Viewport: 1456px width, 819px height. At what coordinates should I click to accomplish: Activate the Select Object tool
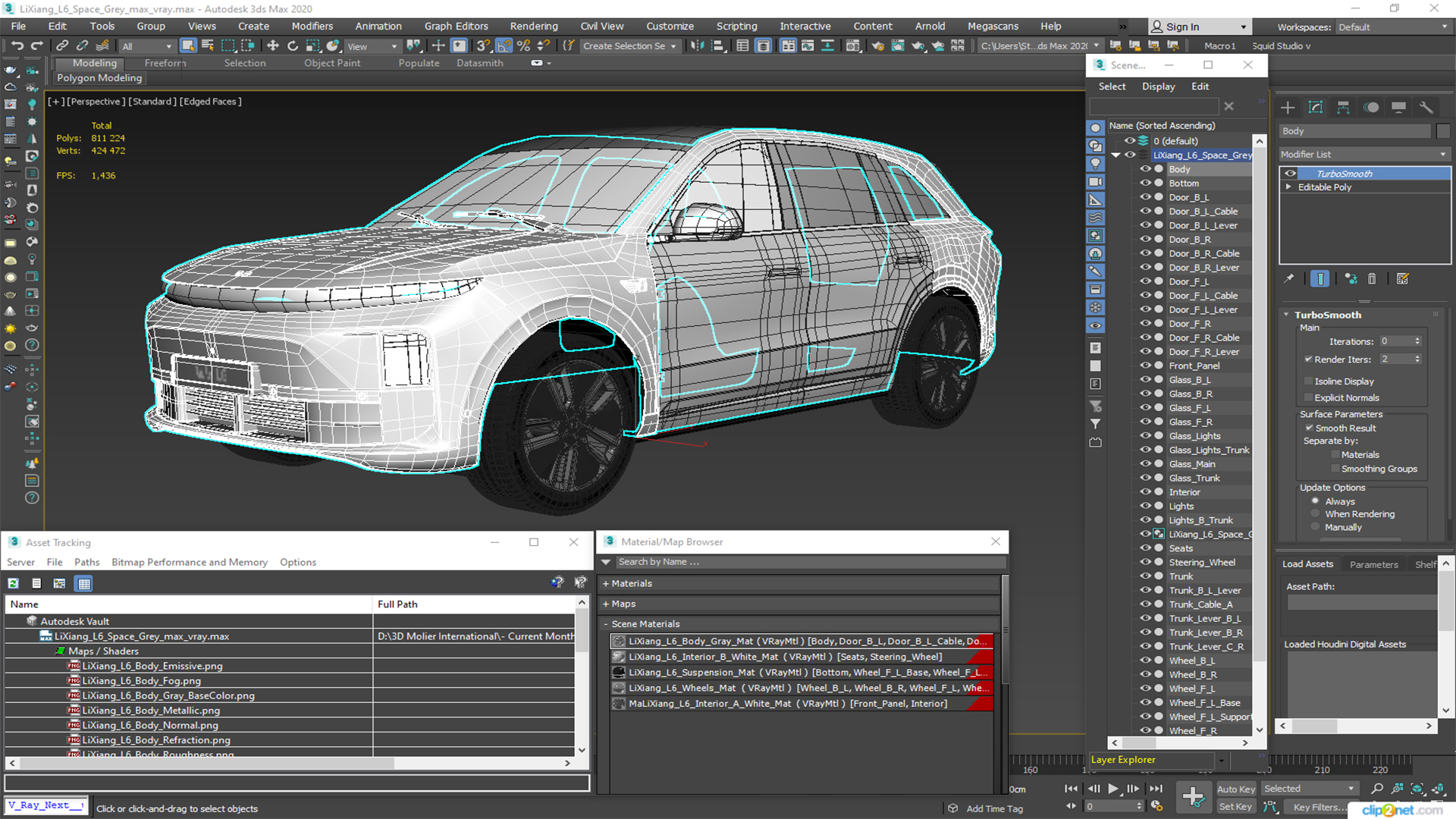pos(188,45)
